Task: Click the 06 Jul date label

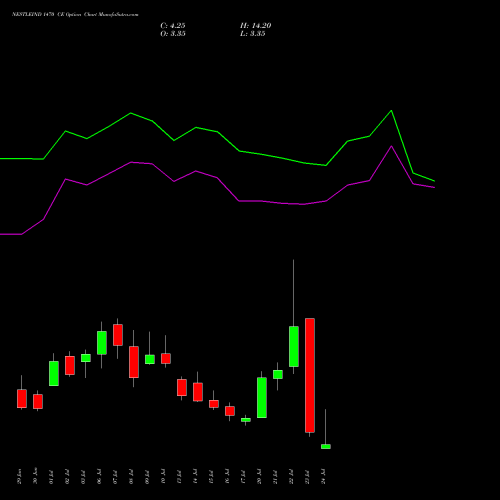Action: 100,477
